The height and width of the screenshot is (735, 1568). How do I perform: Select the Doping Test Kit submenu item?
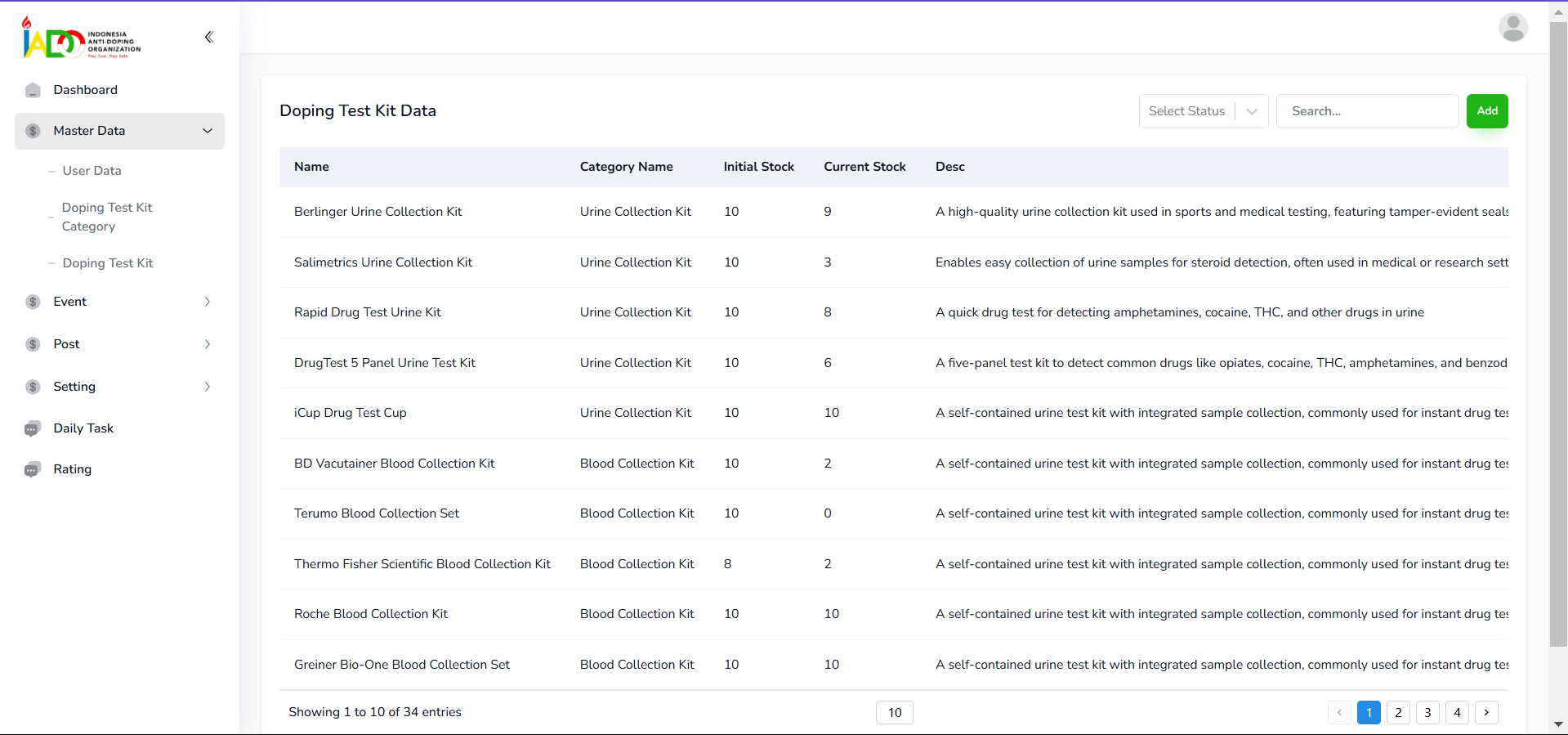108,263
